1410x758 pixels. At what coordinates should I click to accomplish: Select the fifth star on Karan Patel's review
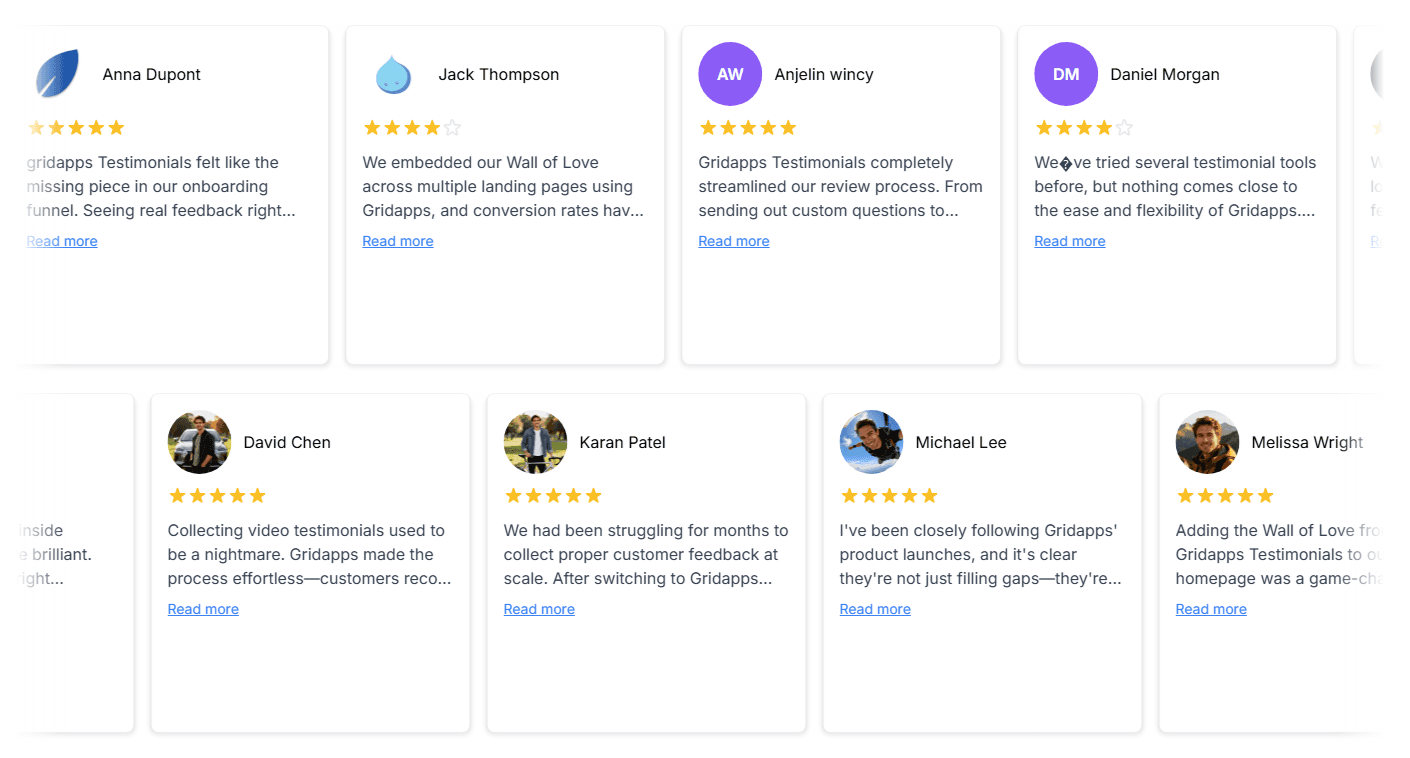point(595,495)
